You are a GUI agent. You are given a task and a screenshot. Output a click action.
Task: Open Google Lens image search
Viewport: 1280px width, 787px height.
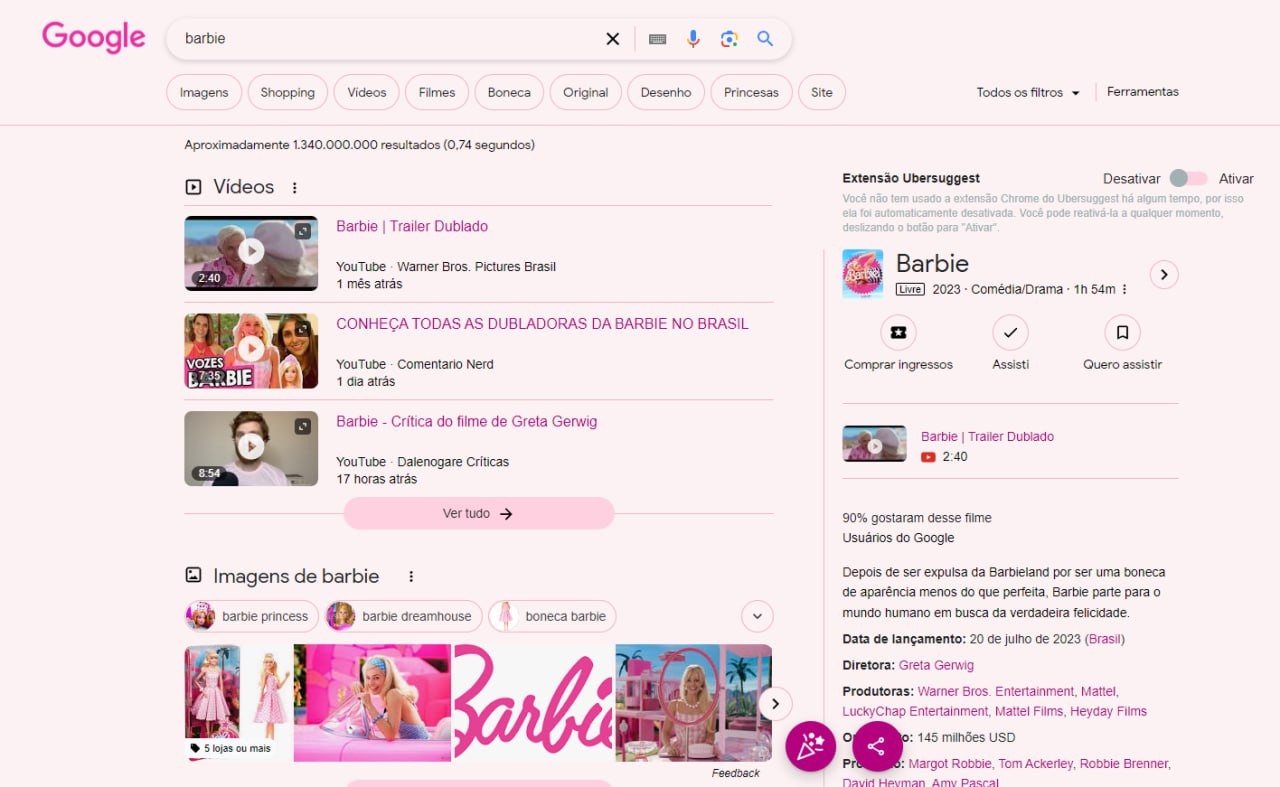click(x=729, y=39)
